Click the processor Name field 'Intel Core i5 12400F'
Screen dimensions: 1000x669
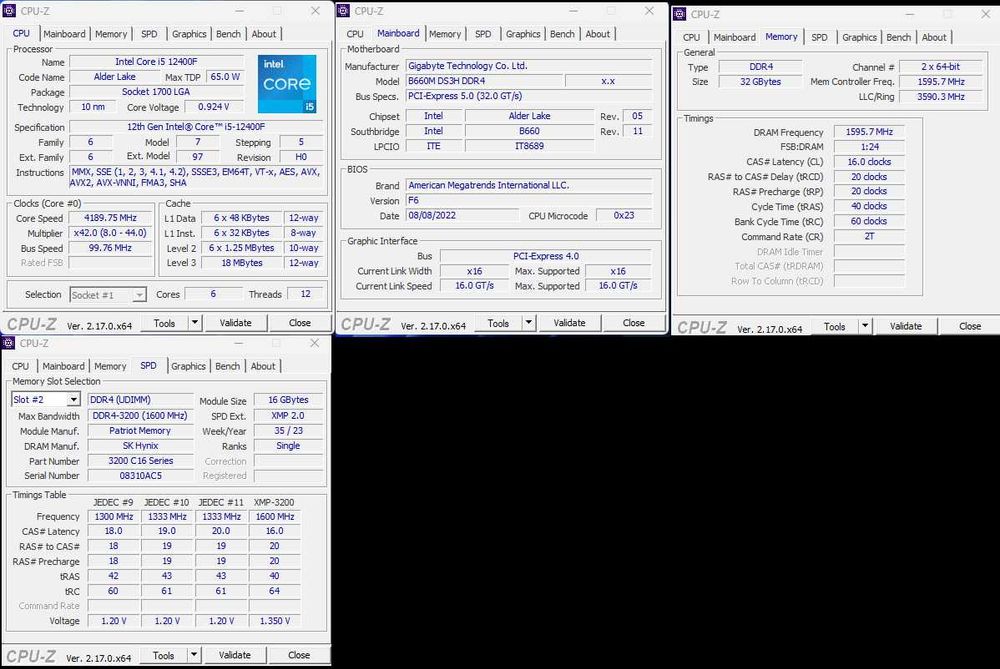[x=156, y=62]
